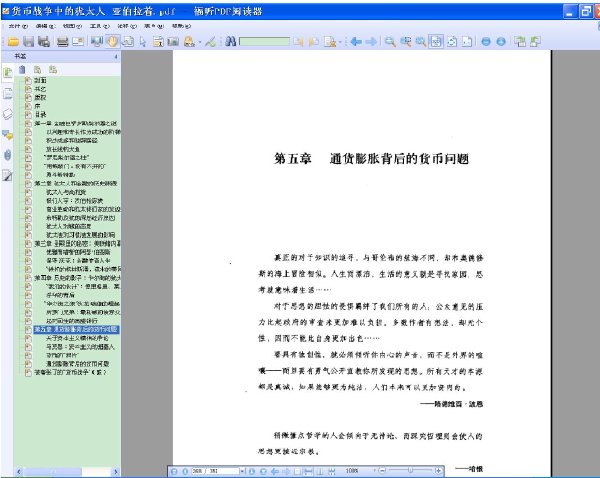Select the 第一章 bookmark entry

tap(75, 123)
